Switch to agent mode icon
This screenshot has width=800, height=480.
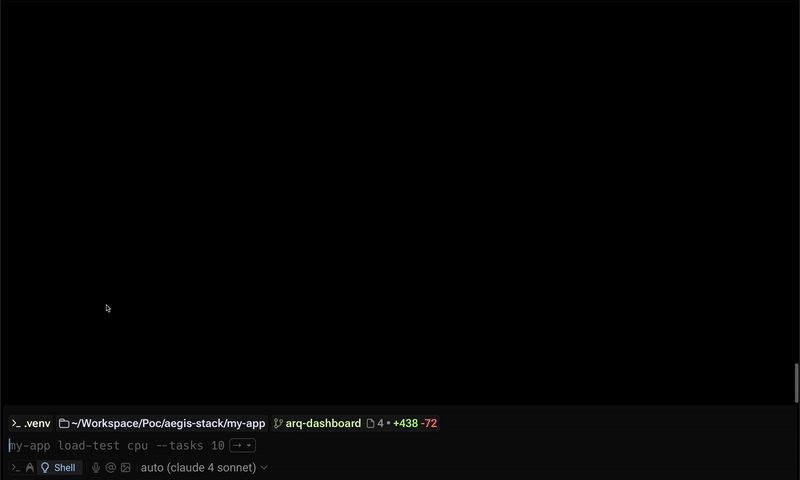coord(30,468)
